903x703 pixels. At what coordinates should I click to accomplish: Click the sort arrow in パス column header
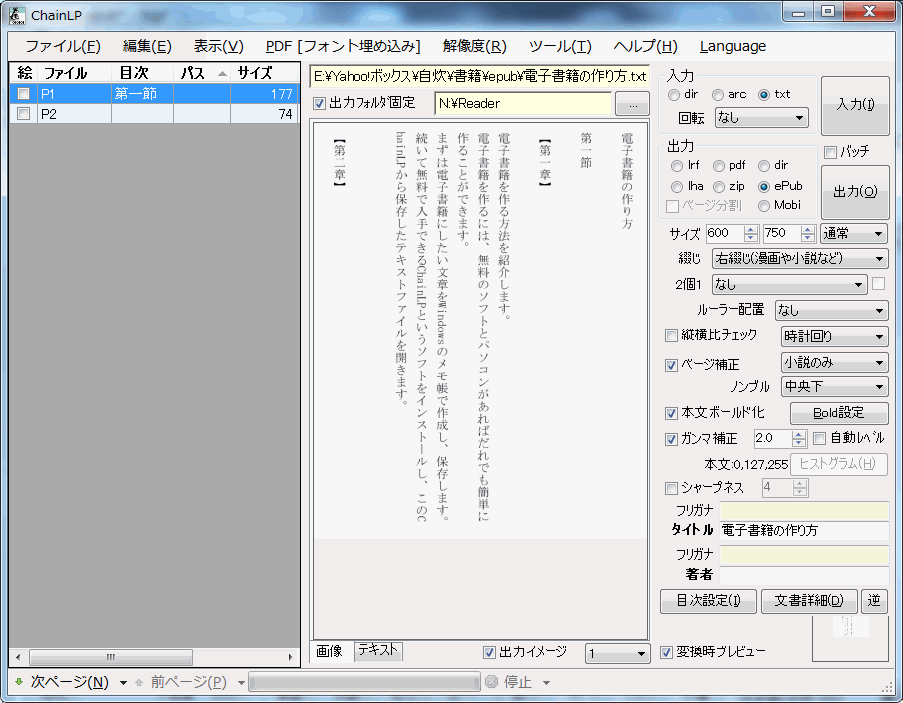tap(221, 73)
